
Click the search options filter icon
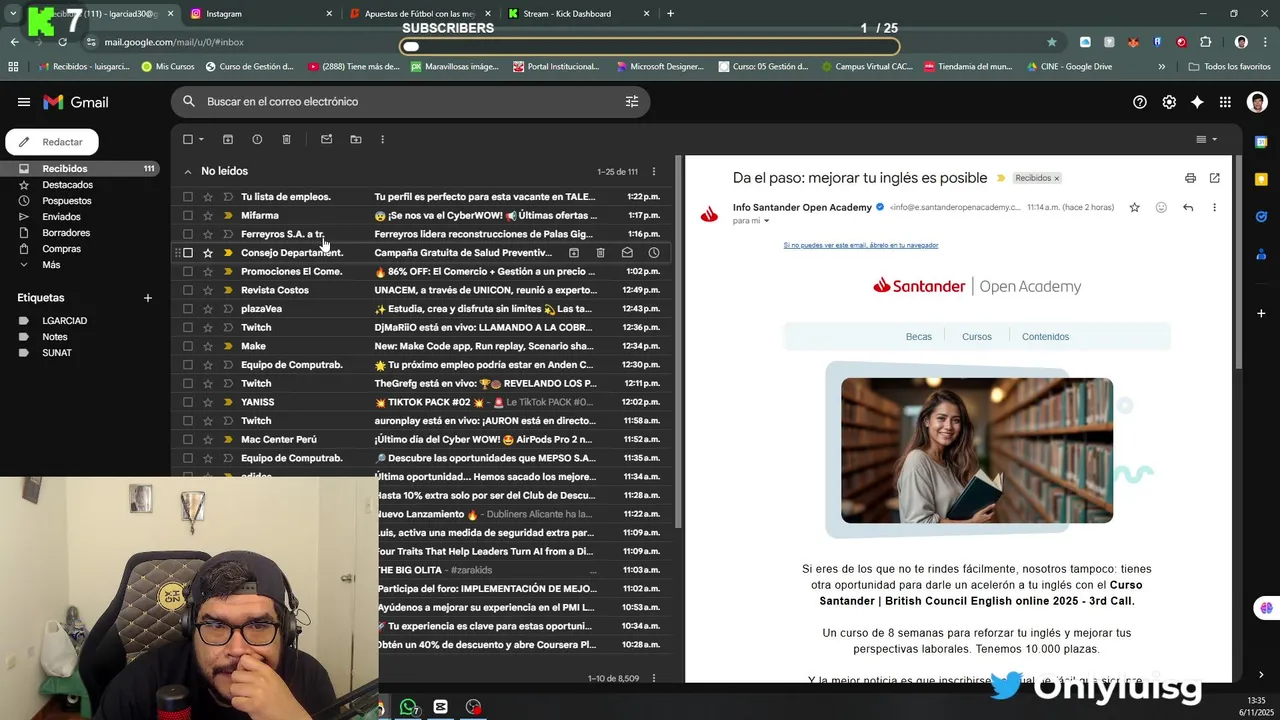point(632,102)
